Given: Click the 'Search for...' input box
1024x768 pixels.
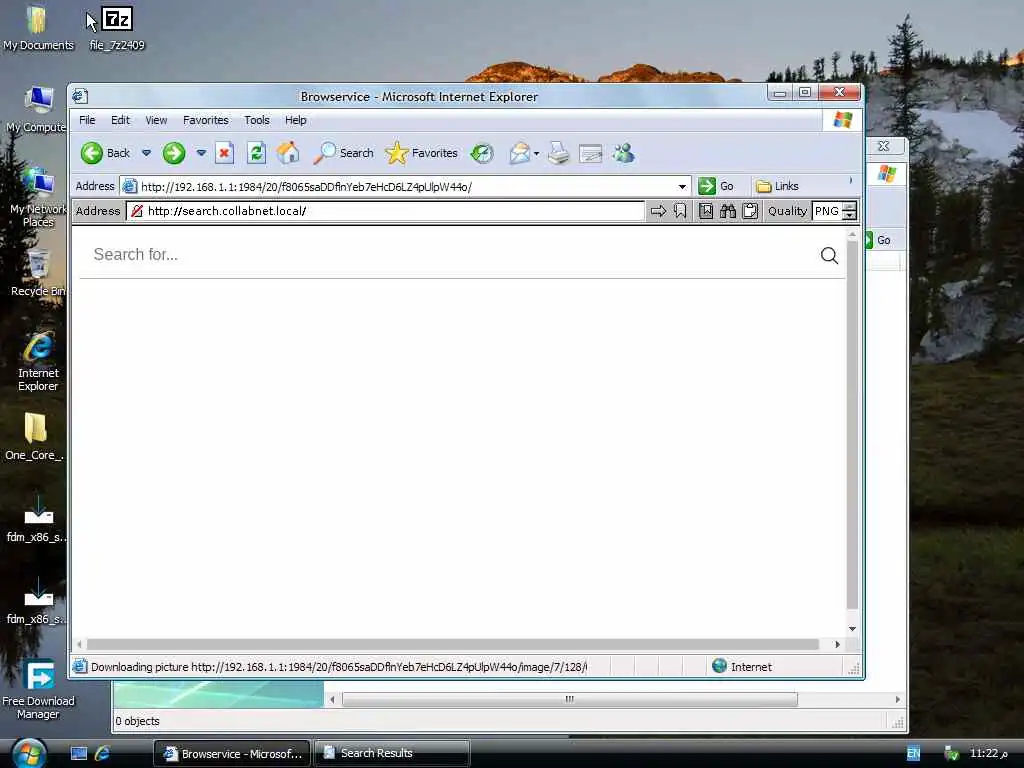Looking at the screenshot, I should point(451,255).
